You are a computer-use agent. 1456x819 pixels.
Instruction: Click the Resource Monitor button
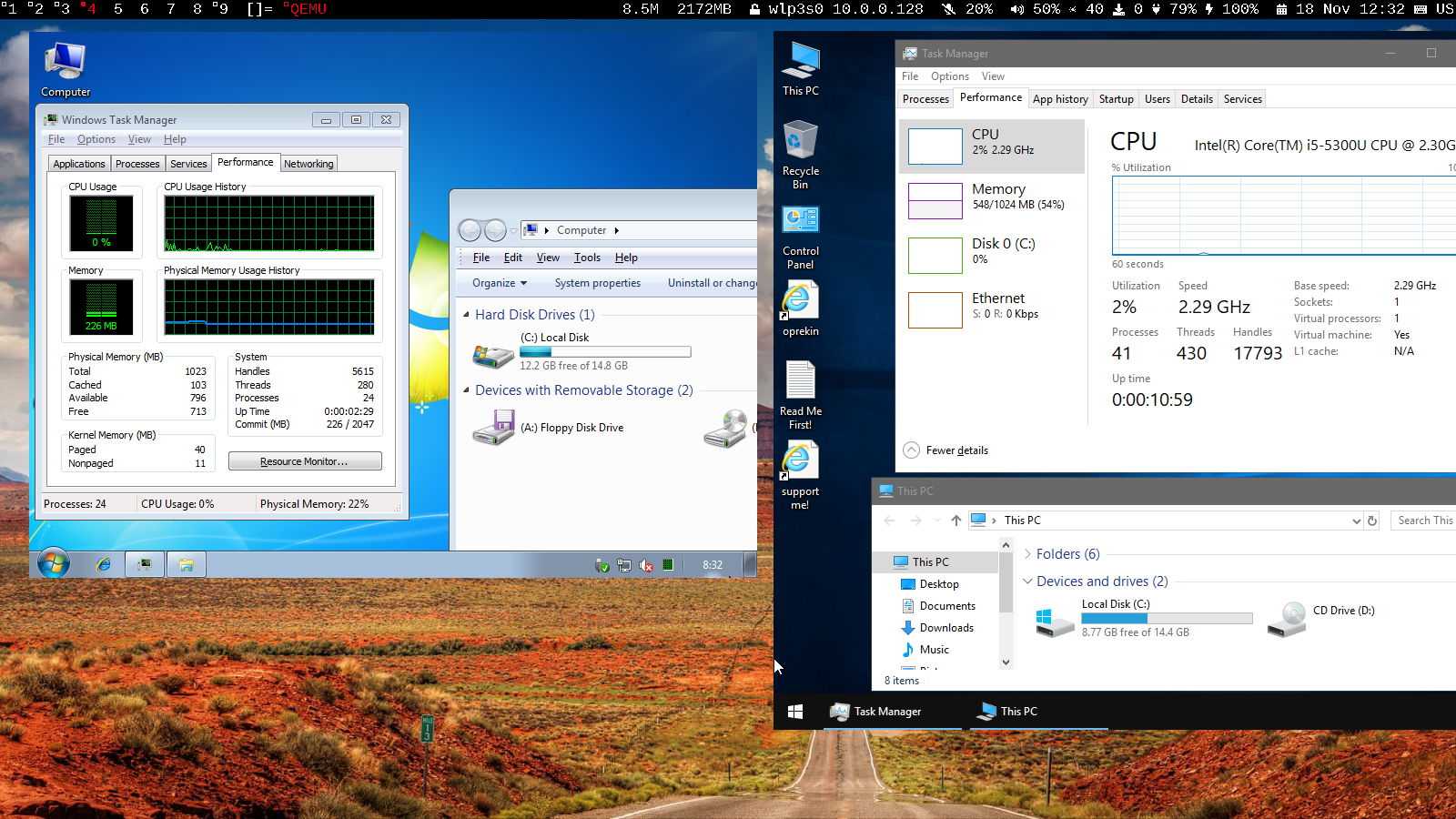305,460
